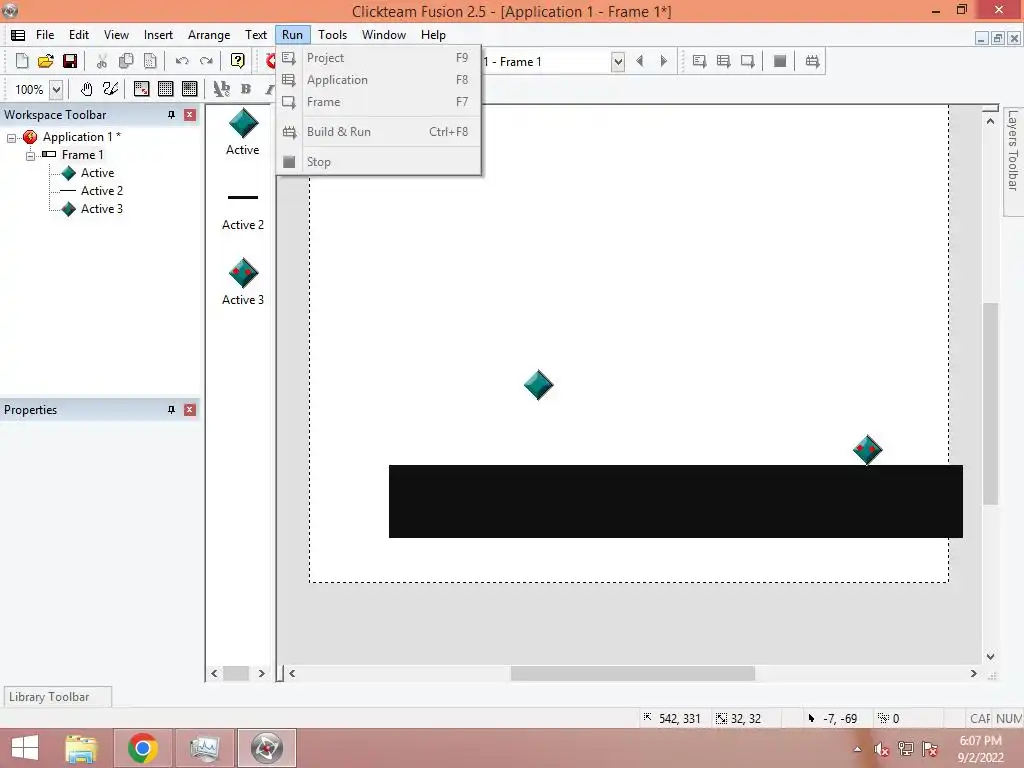Open Chrome from the taskbar

coord(142,748)
